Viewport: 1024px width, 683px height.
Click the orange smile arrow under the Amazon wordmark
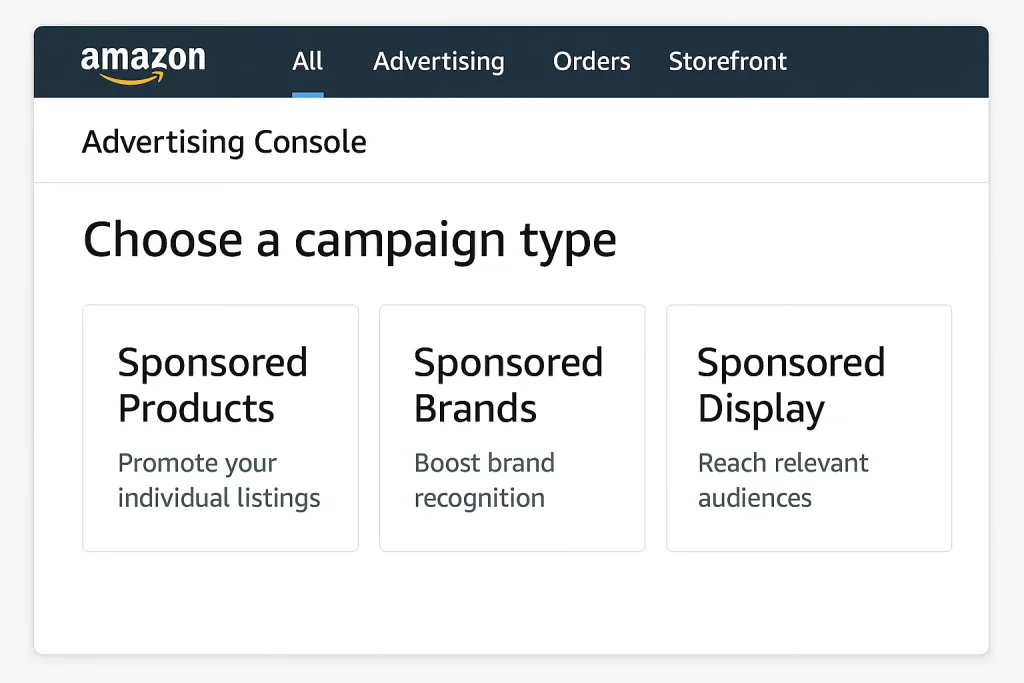pyautogui.click(x=138, y=78)
